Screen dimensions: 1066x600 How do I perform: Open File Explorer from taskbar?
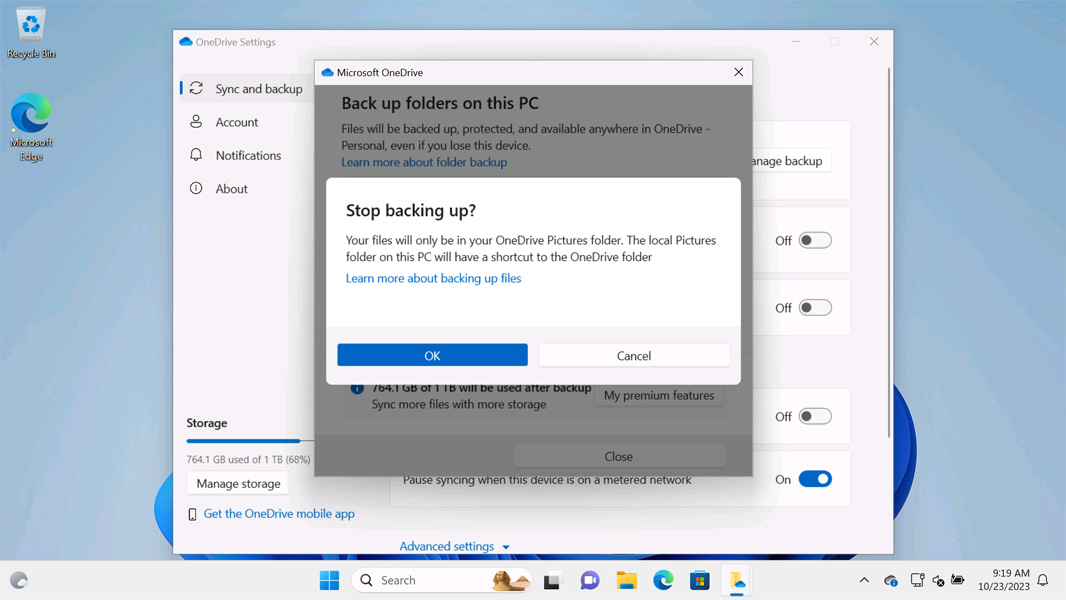[626, 580]
